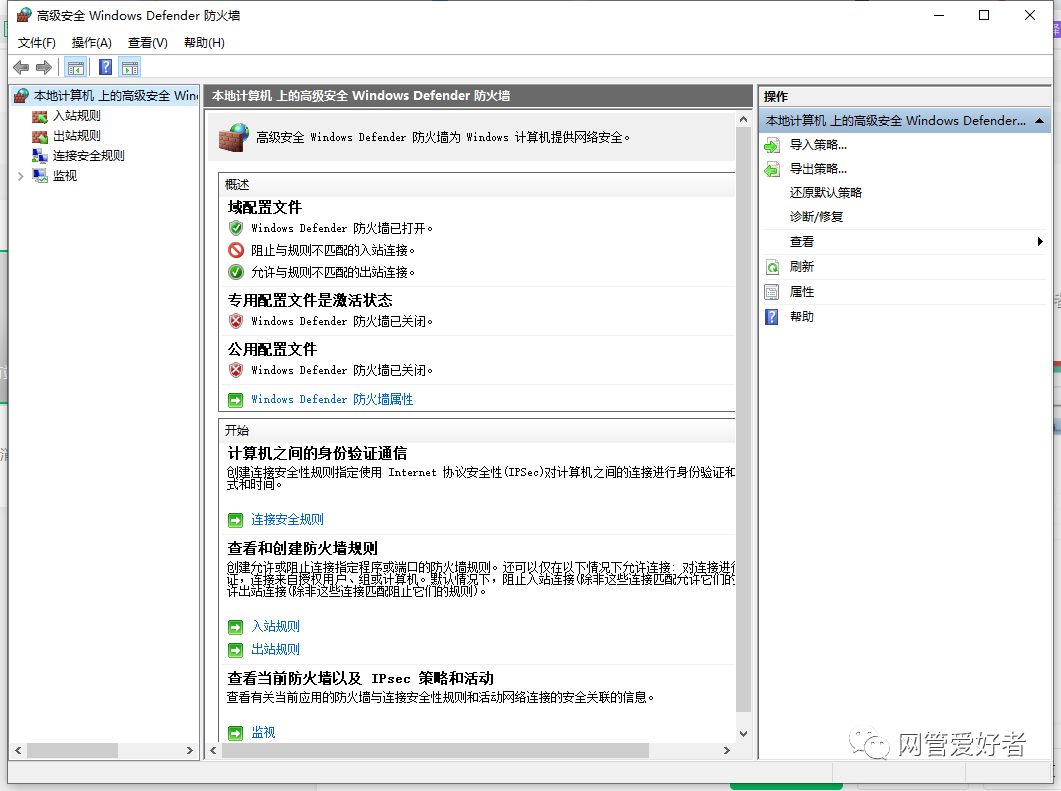
Task: Click 刷新 text in the action pane
Action: (802, 267)
